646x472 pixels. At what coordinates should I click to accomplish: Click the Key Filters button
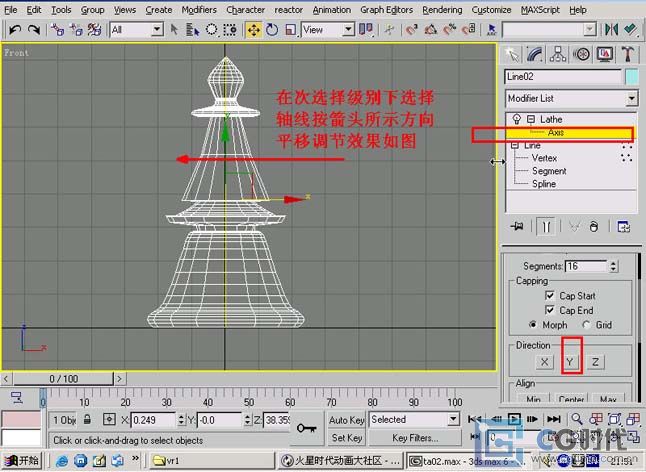click(x=415, y=438)
